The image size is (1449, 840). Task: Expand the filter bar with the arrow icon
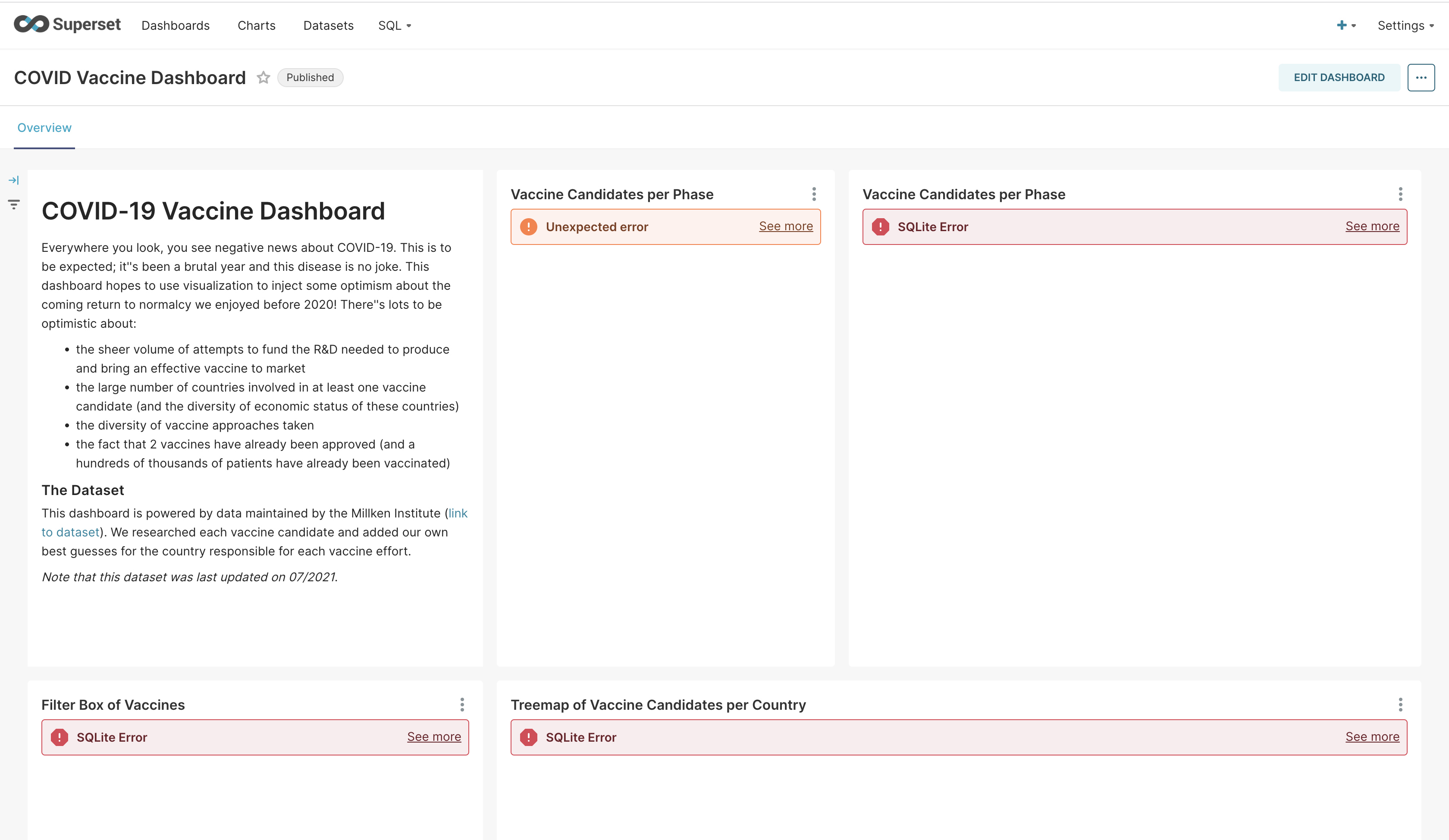[x=14, y=180]
